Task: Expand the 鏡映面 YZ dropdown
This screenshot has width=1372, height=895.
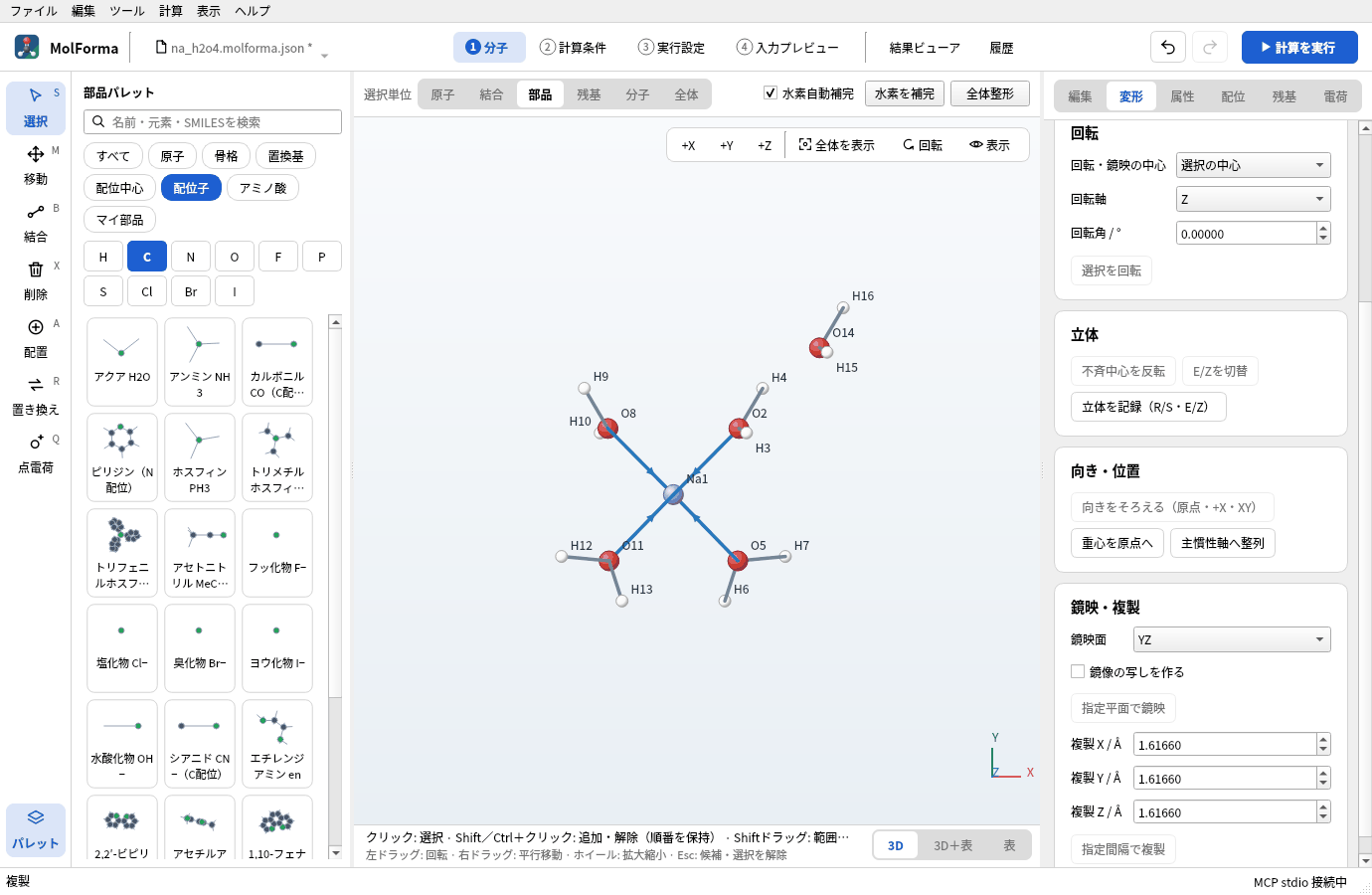Action: click(1232, 639)
